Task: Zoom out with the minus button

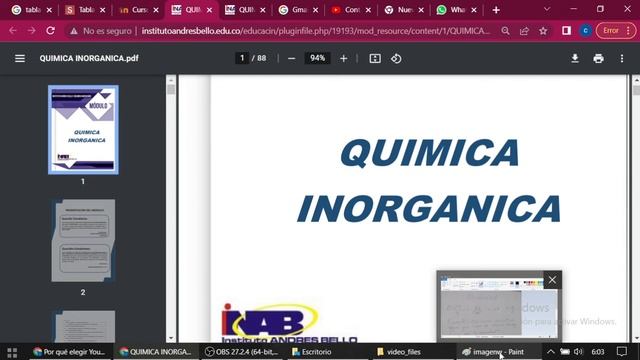Action: [x=291, y=58]
